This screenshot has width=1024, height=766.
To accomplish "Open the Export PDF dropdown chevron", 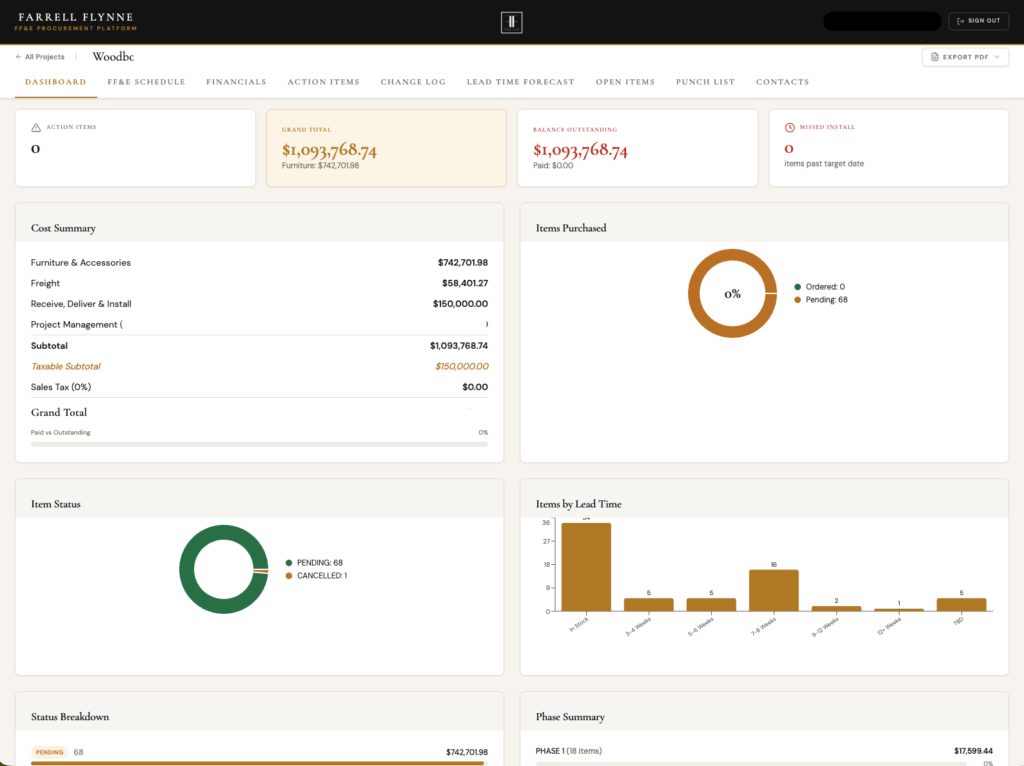I will point(997,57).
